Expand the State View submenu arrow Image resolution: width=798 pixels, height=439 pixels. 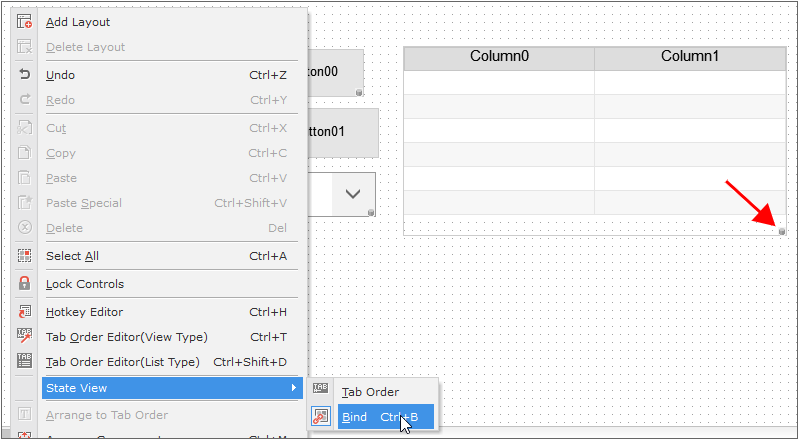pyautogui.click(x=294, y=388)
